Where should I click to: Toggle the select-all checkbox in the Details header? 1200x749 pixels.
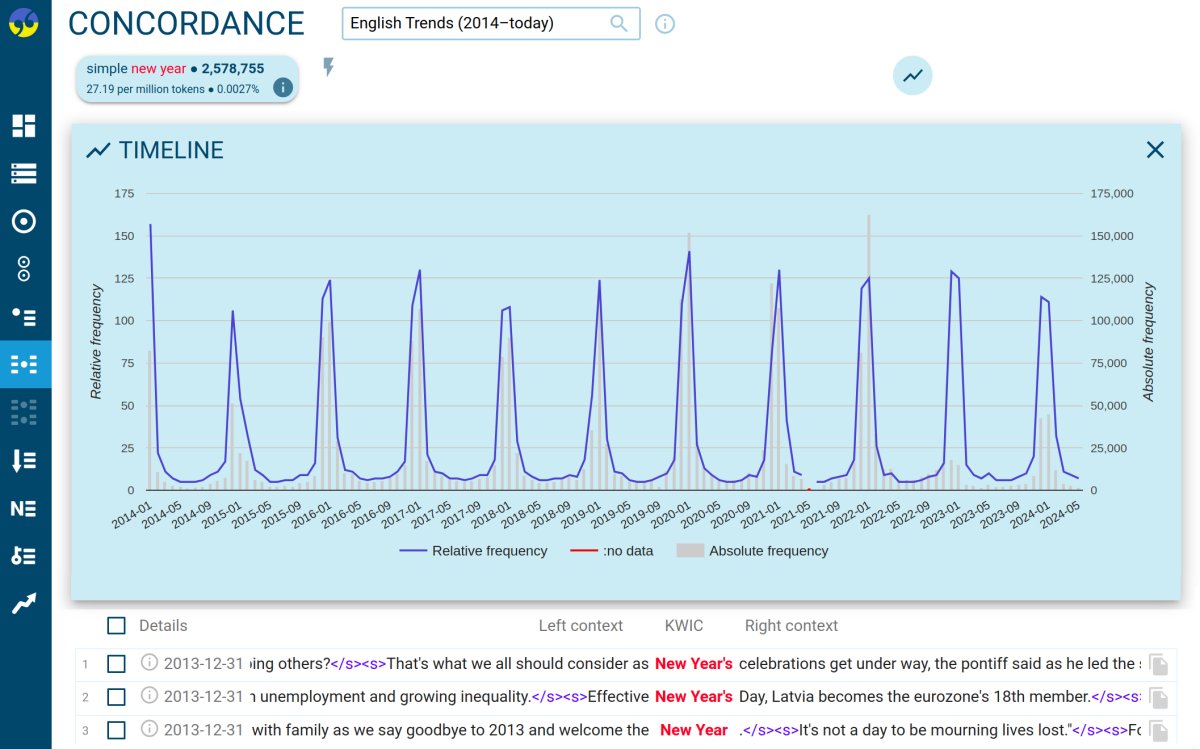tap(117, 625)
